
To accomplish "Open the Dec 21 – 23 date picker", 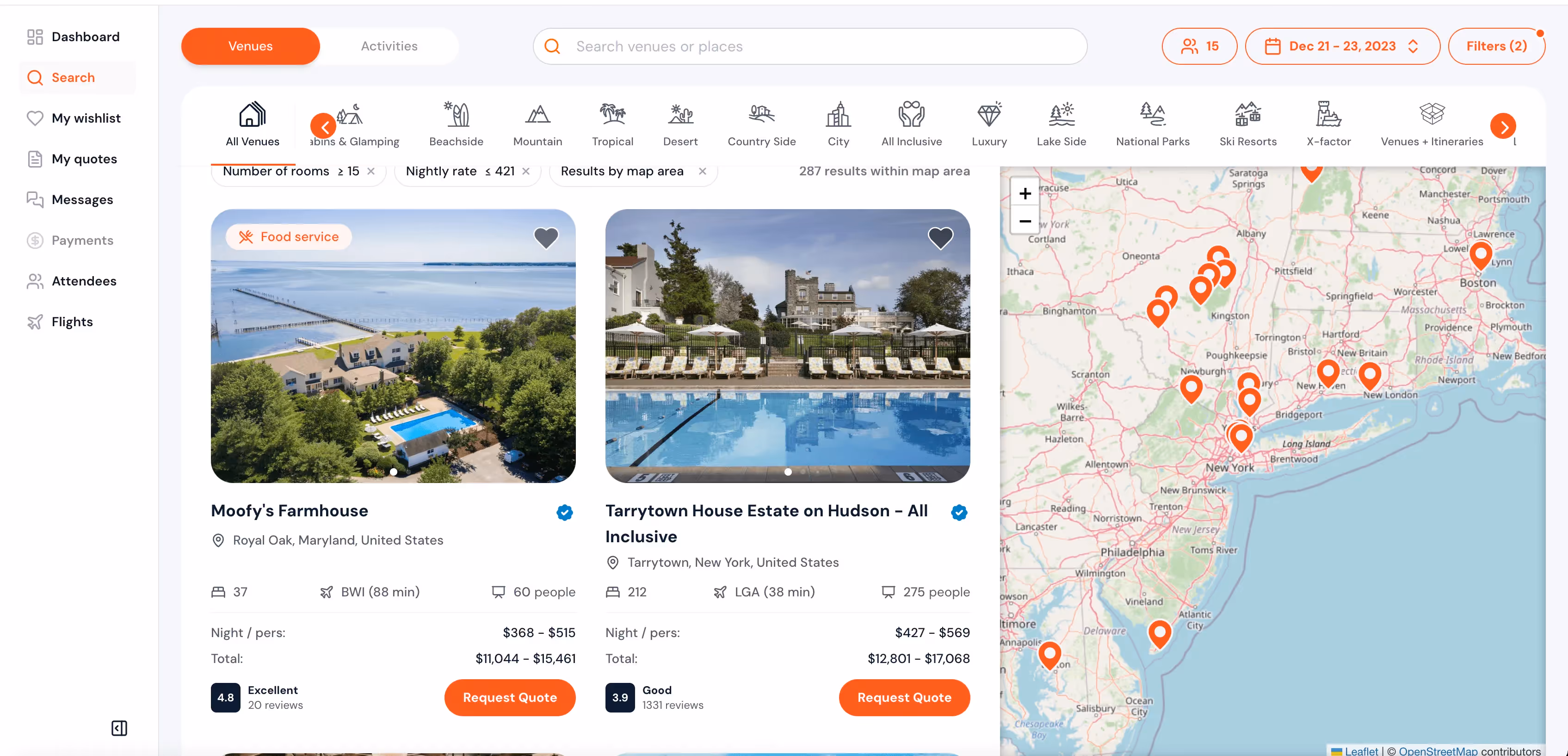I will click(1341, 46).
